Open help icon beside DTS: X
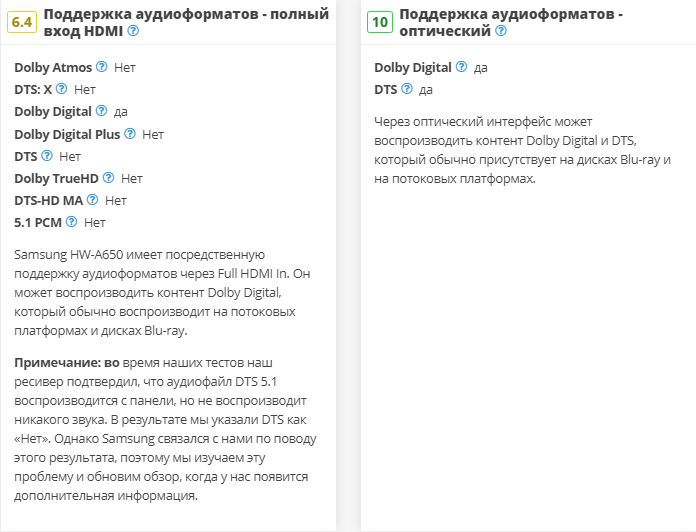Viewport: 696px width, 532px height. (62, 89)
